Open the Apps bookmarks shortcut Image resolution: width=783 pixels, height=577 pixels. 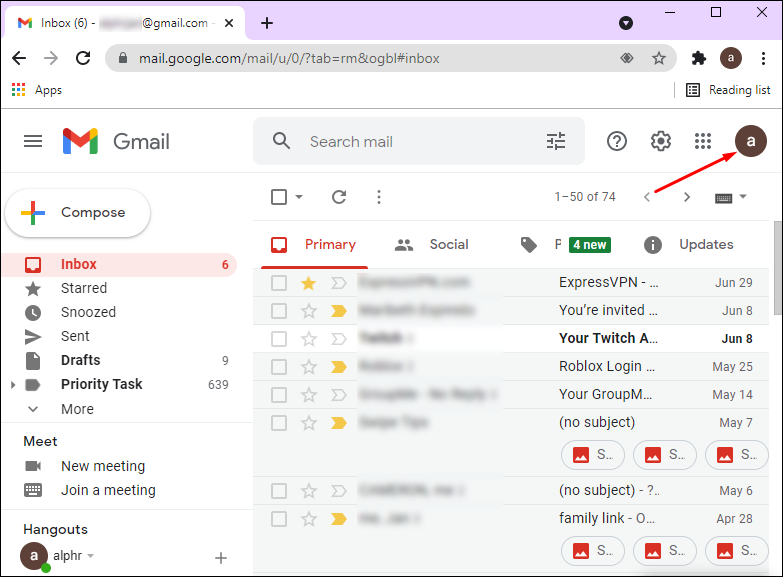pos(37,90)
